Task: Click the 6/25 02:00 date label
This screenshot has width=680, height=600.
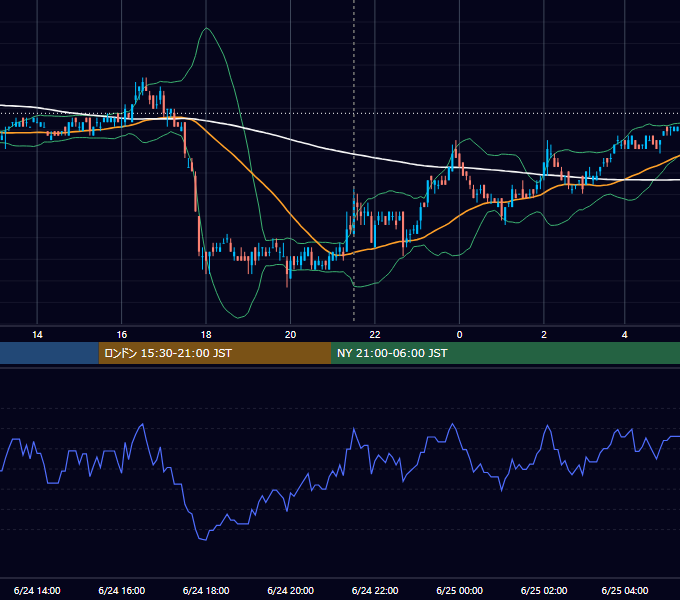Action: click(544, 590)
